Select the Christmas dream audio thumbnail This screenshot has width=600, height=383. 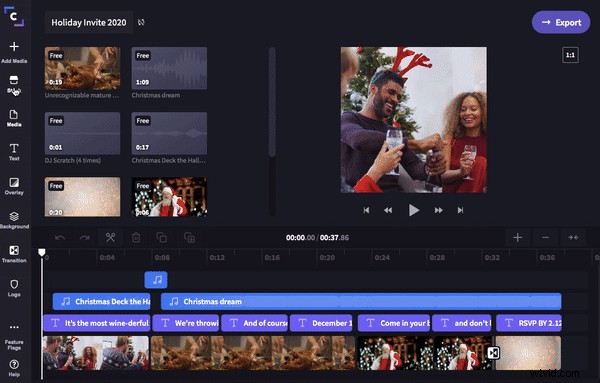[169, 68]
